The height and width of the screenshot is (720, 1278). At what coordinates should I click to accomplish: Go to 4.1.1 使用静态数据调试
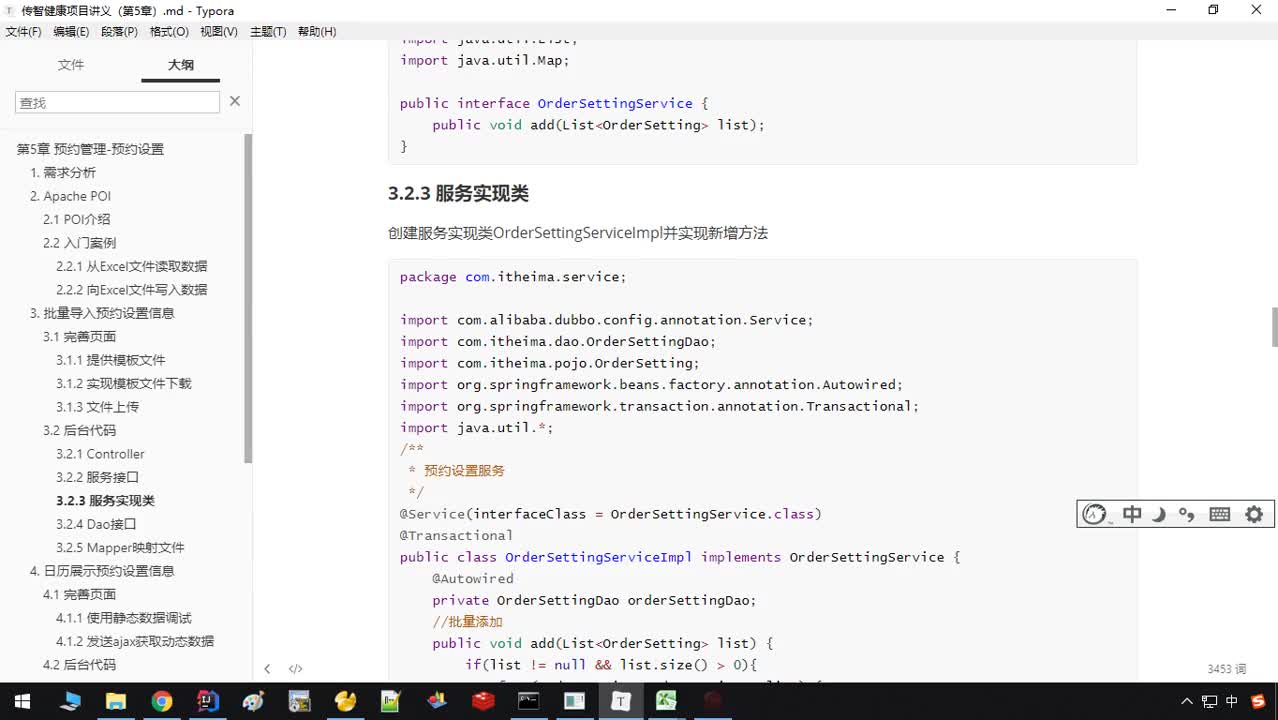(123, 618)
